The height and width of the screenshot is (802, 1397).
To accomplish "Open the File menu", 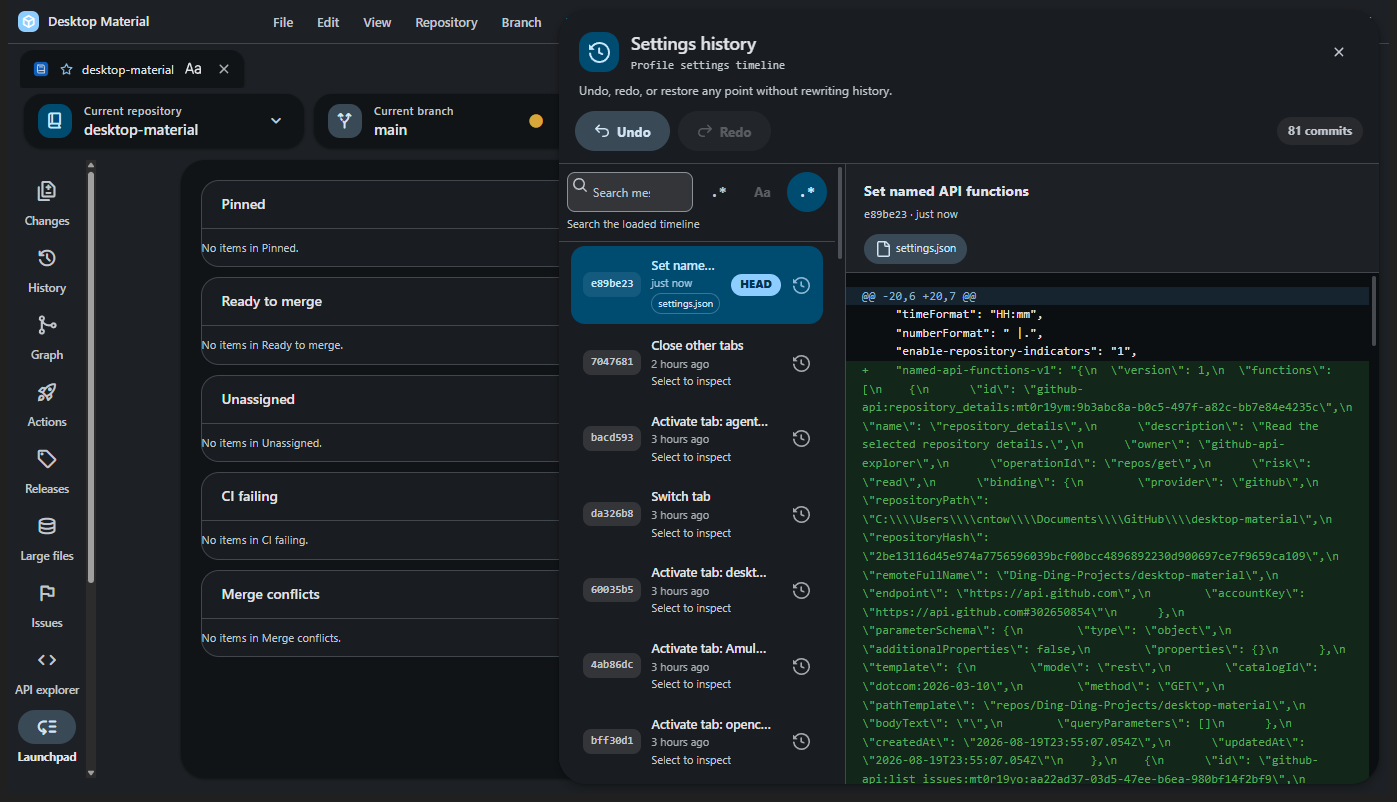I will tap(283, 22).
